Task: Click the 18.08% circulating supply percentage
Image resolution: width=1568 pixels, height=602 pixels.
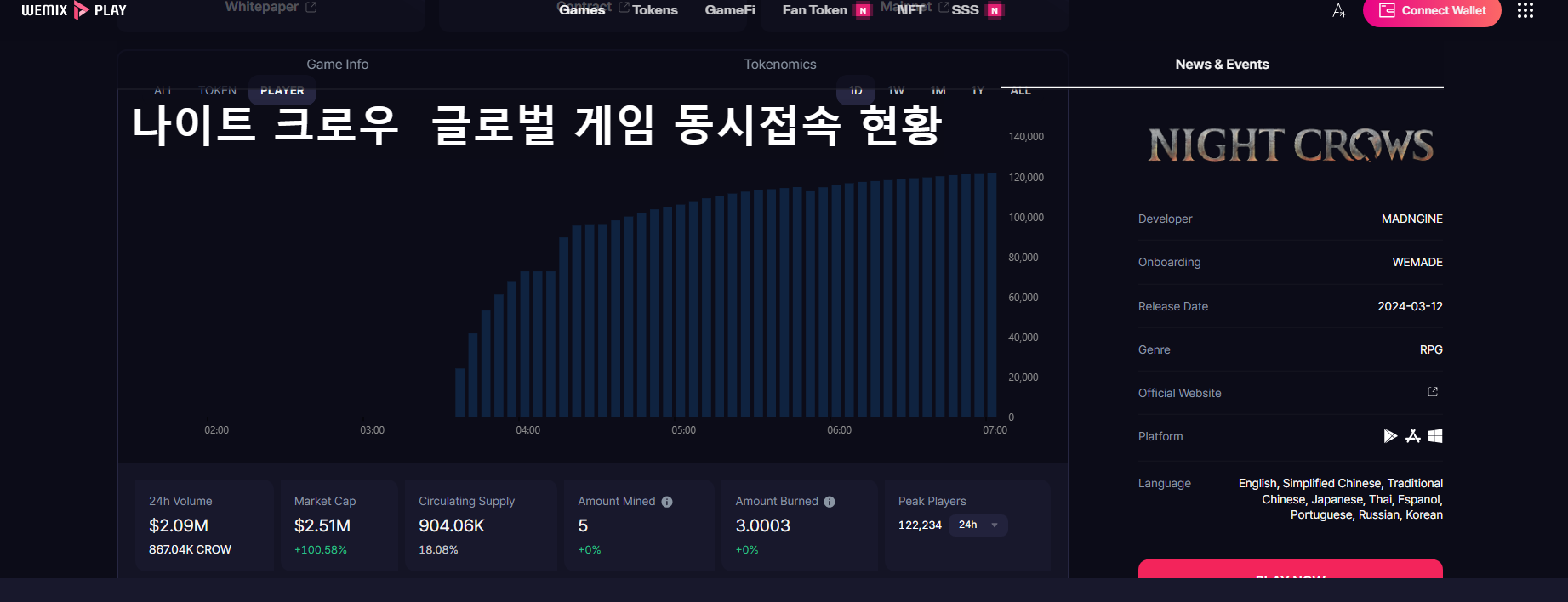Action: [x=438, y=550]
